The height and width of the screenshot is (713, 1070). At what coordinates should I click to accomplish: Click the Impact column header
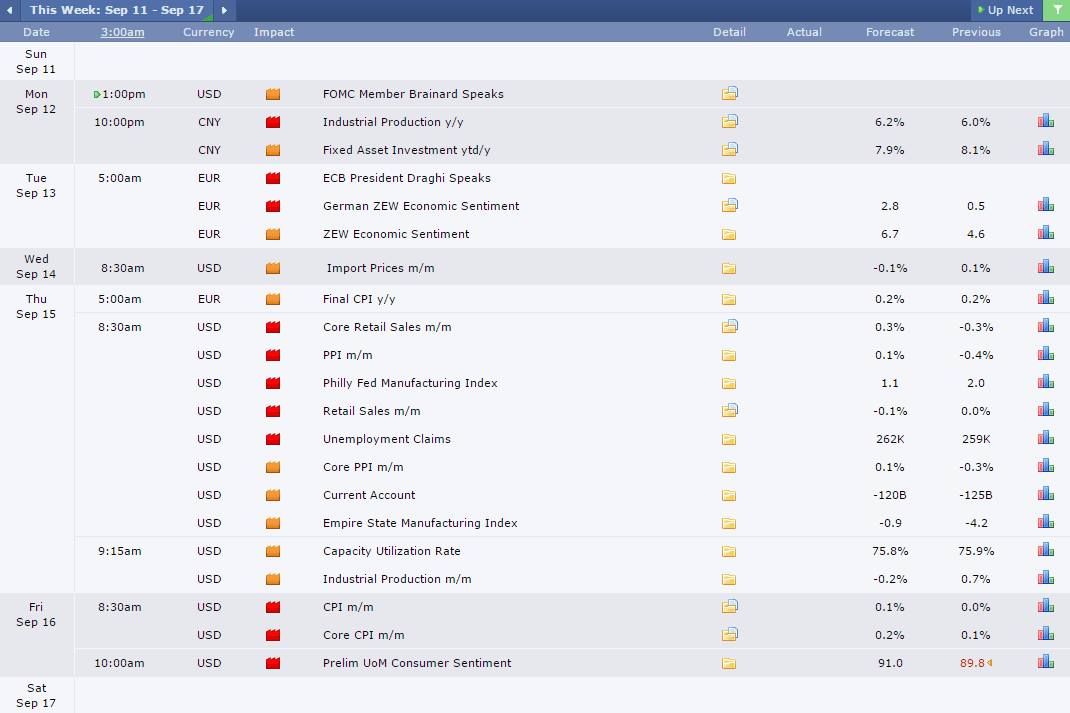(x=274, y=32)
